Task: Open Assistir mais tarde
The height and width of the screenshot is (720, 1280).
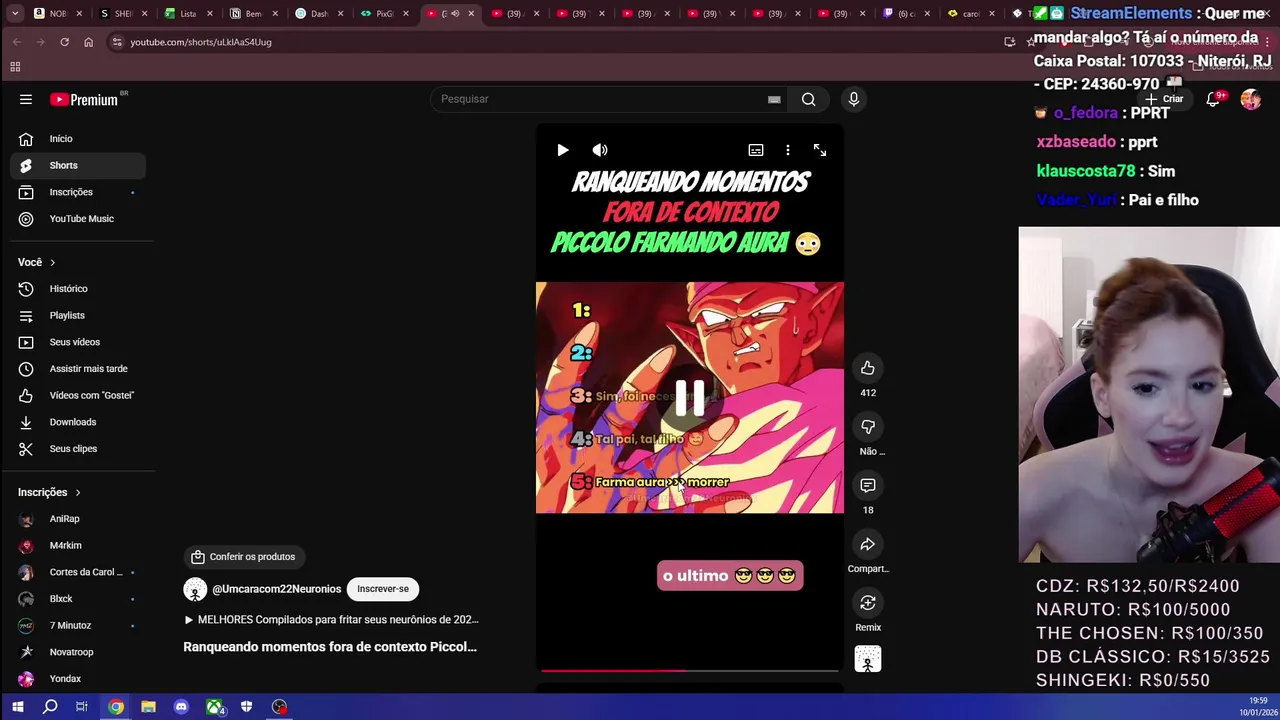Action: (x=78, y=369)
